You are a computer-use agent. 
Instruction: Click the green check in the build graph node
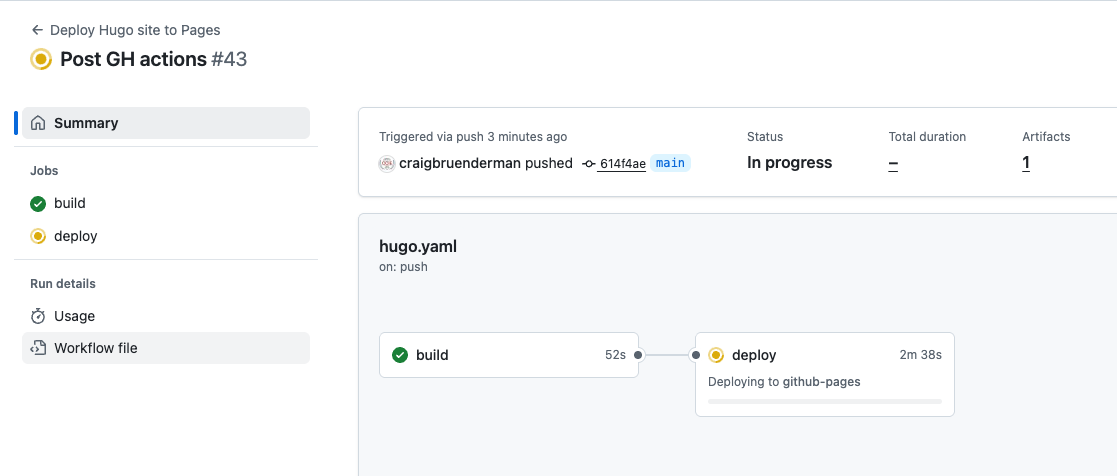pyautogui.click(x=400, y=355)
